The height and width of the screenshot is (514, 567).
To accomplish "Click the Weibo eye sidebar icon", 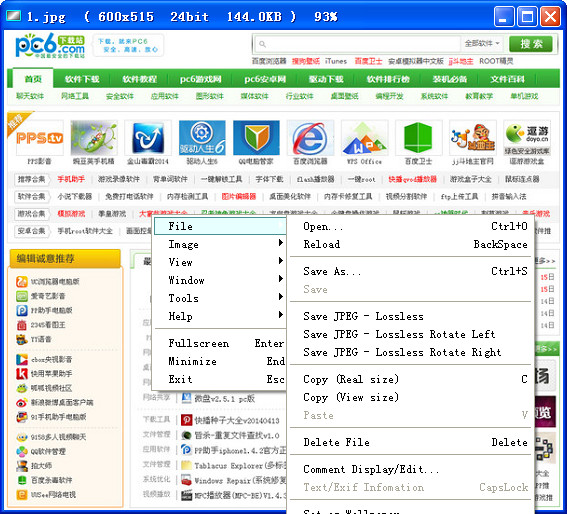I will coord(22,402).
